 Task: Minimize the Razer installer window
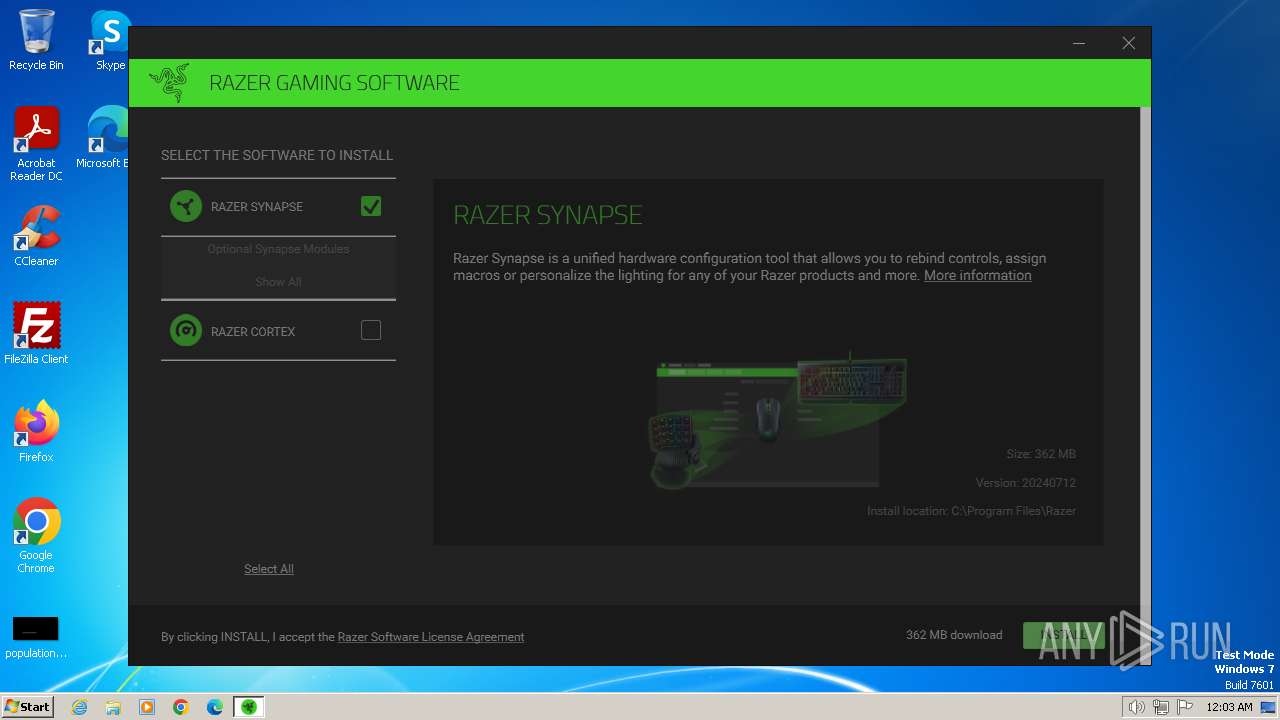click(1079, 43)
